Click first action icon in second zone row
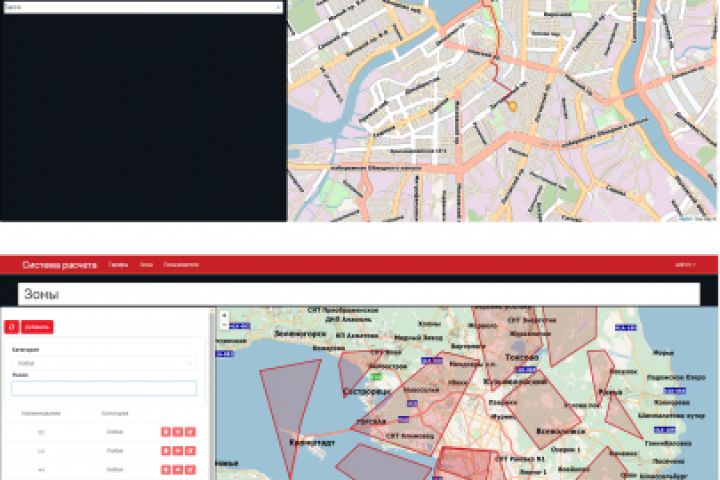 point(166,451)
